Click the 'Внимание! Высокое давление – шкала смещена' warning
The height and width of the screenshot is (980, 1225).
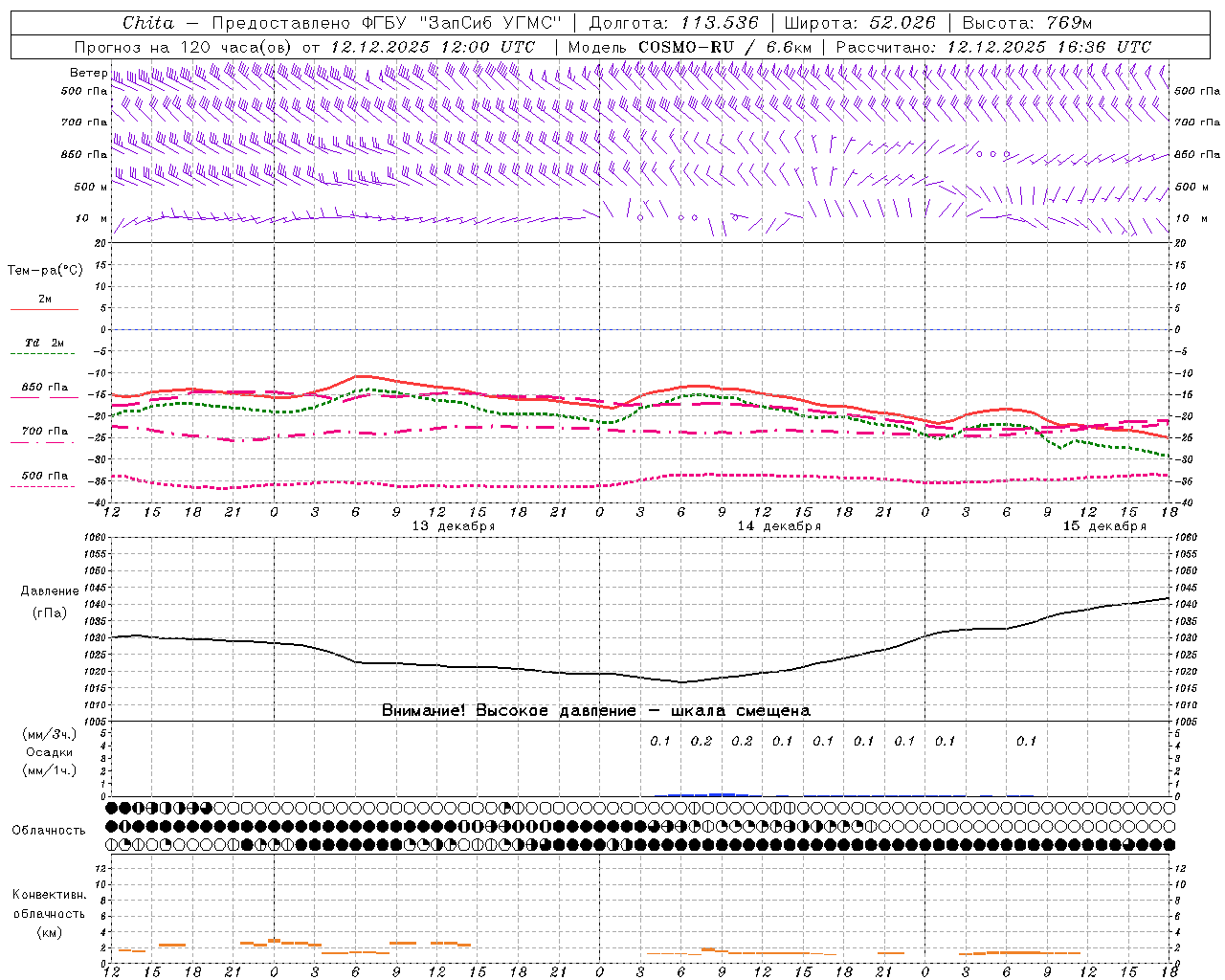pyautogui.click(x=595, y=711)
